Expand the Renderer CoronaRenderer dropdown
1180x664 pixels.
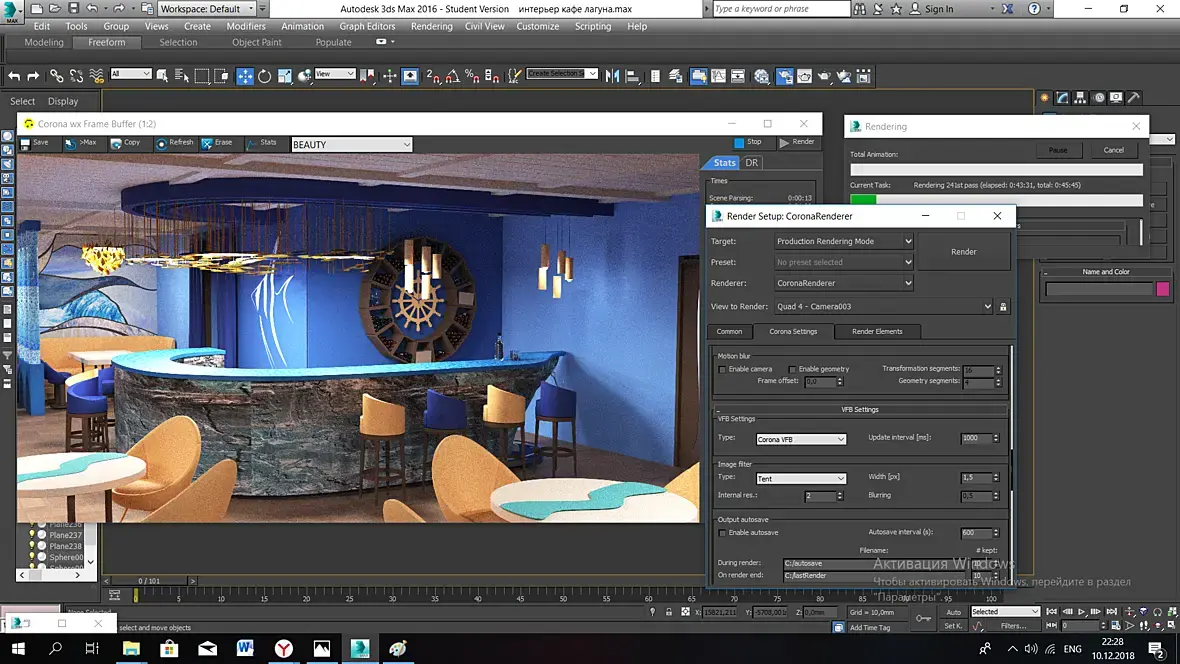[844, 283]
